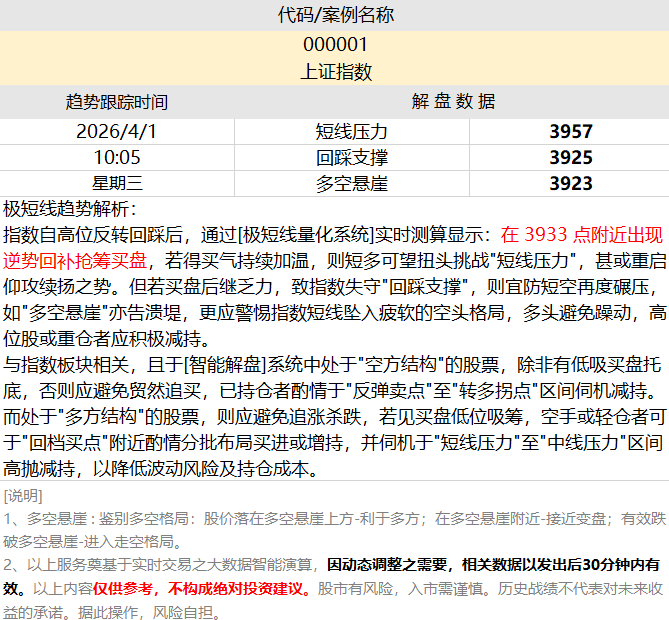Select the 多空悬崖 label in the table
The image size is (669, 620).
(352, 183)
